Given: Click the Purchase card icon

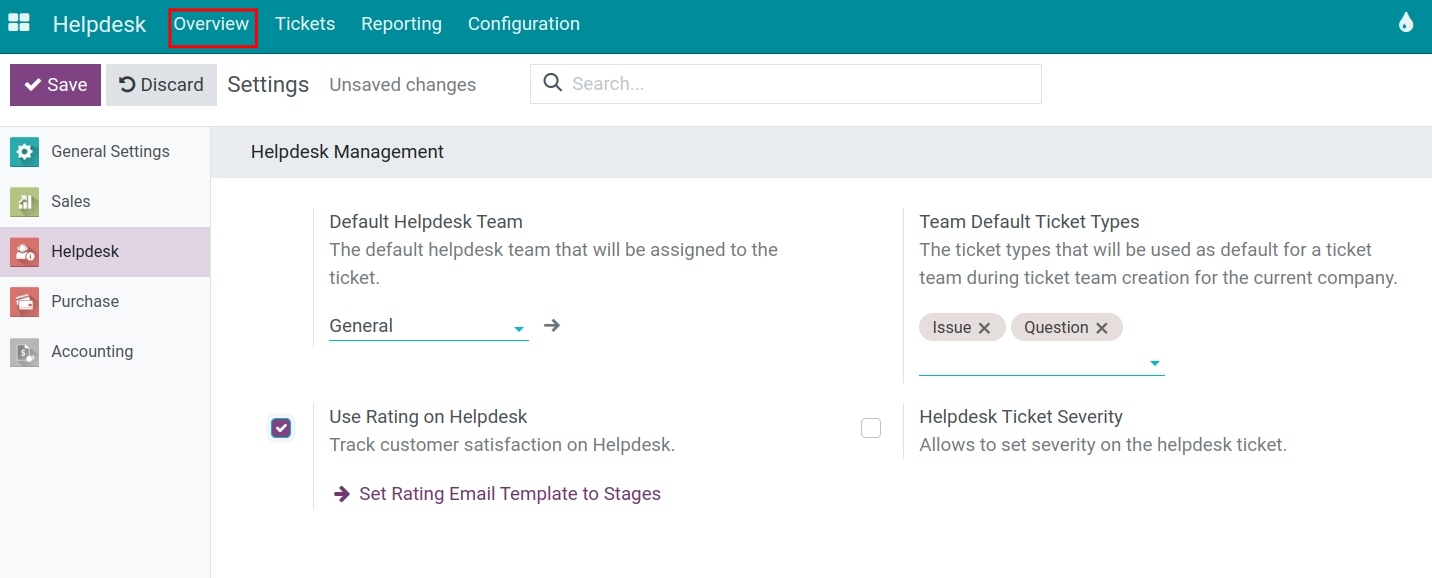Looking at the screenshot, I should click(x=25, y=302).
